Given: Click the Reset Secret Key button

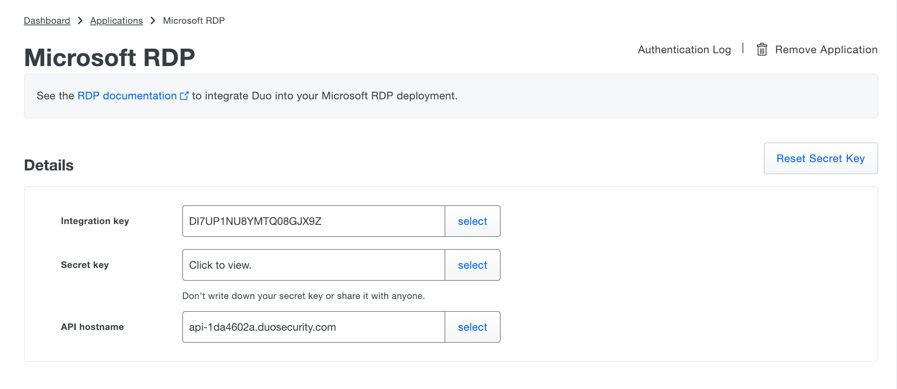Looking at the screenshot, I should pyautogui.click(x=820, y=158).
